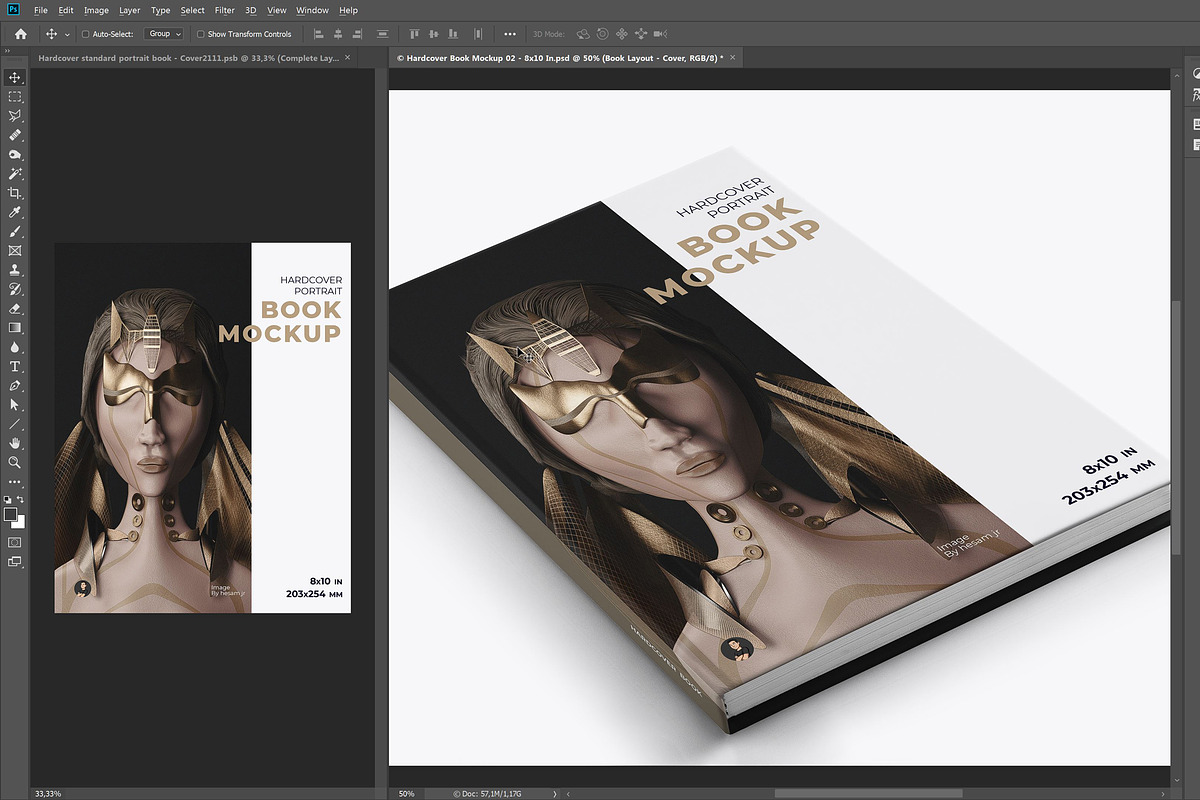Open the Move tool preset picker arrow
This screenshot has height=800, width=1200.
[67, 35]
